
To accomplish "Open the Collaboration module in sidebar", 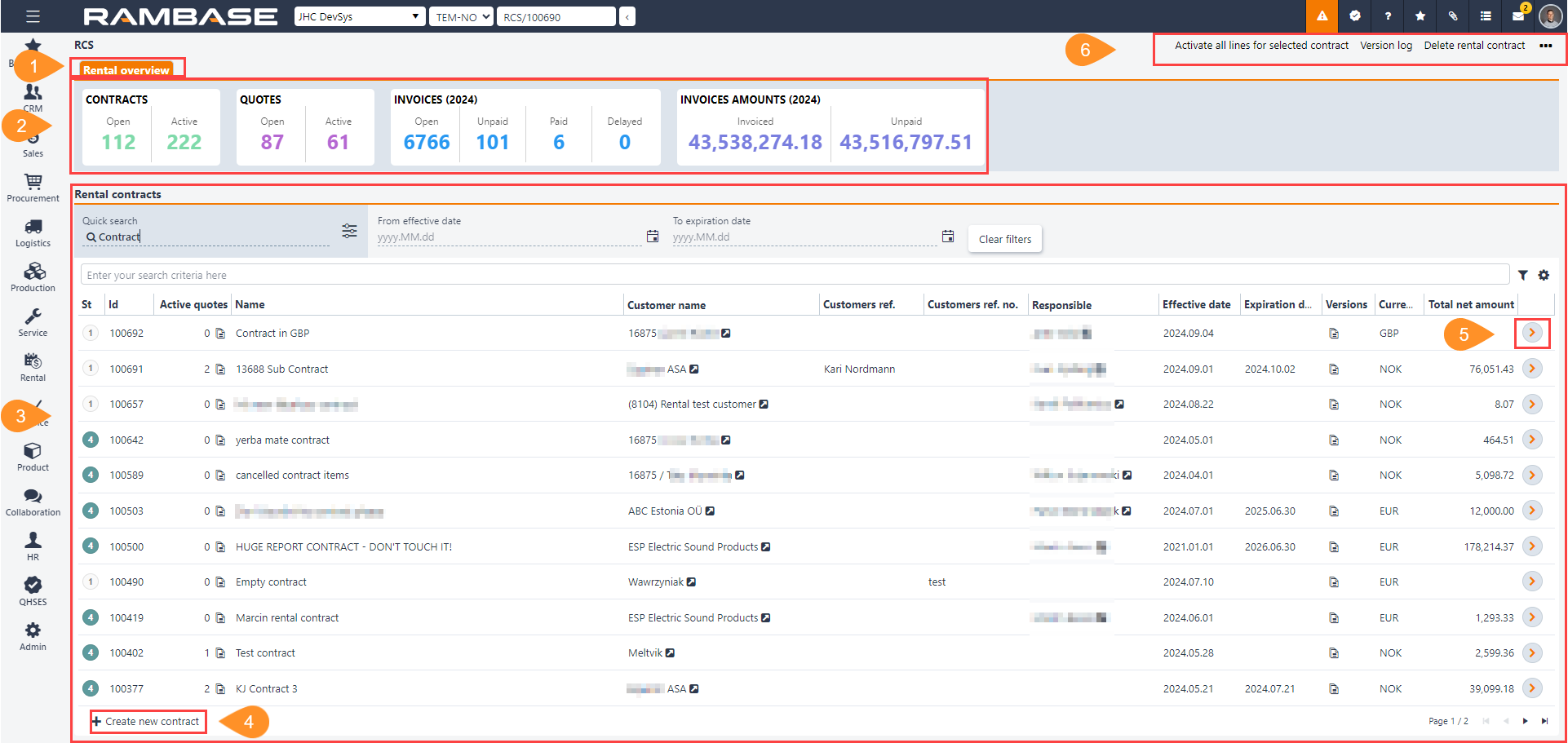I will (33, 501).
